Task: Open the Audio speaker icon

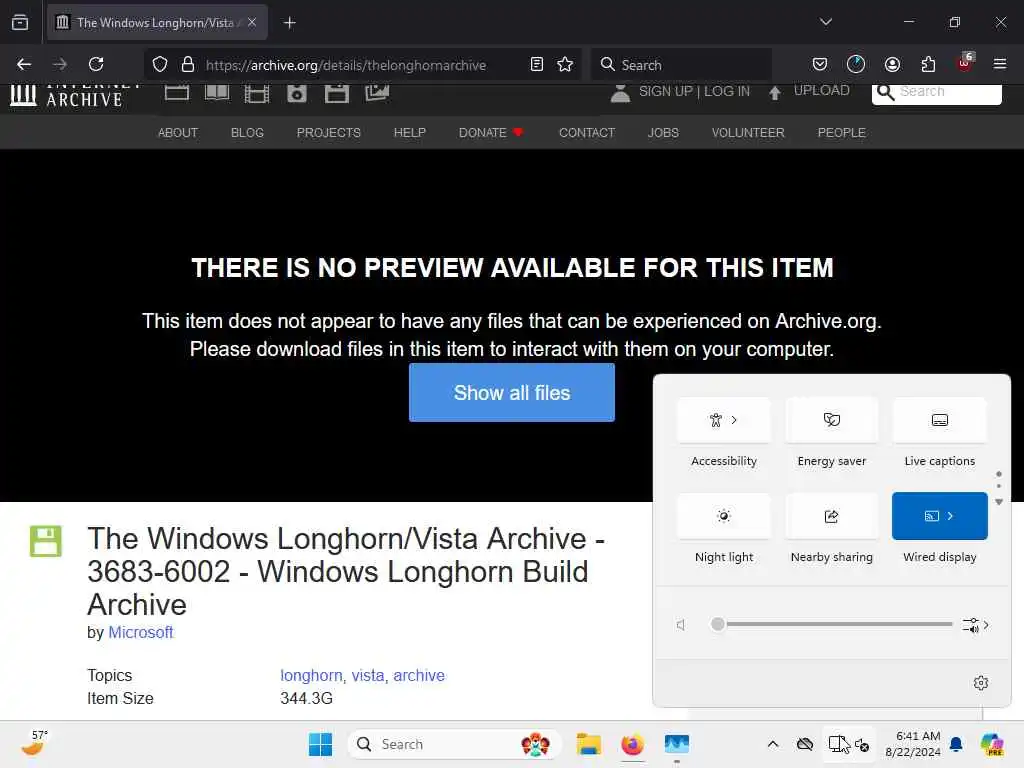Action: tap(296, 94)
